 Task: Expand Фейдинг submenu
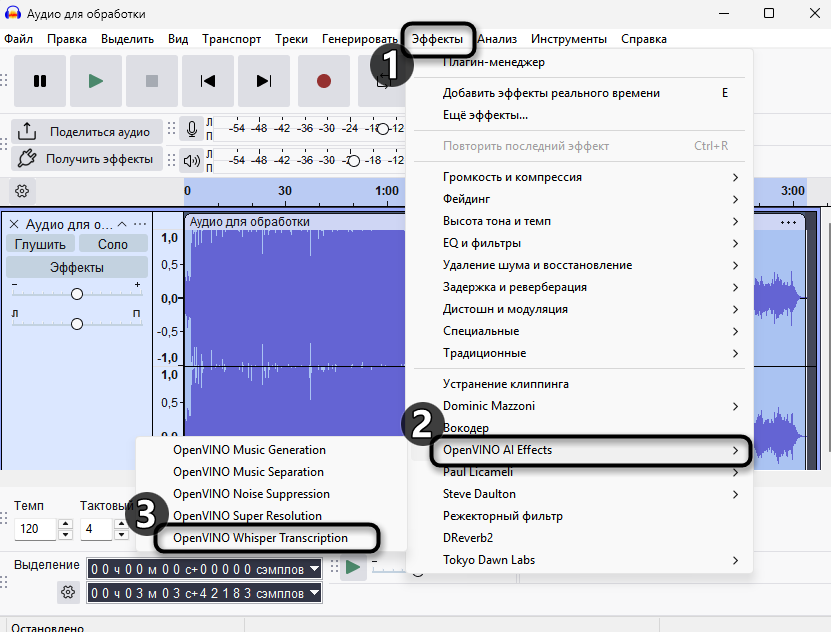(579, 199)
